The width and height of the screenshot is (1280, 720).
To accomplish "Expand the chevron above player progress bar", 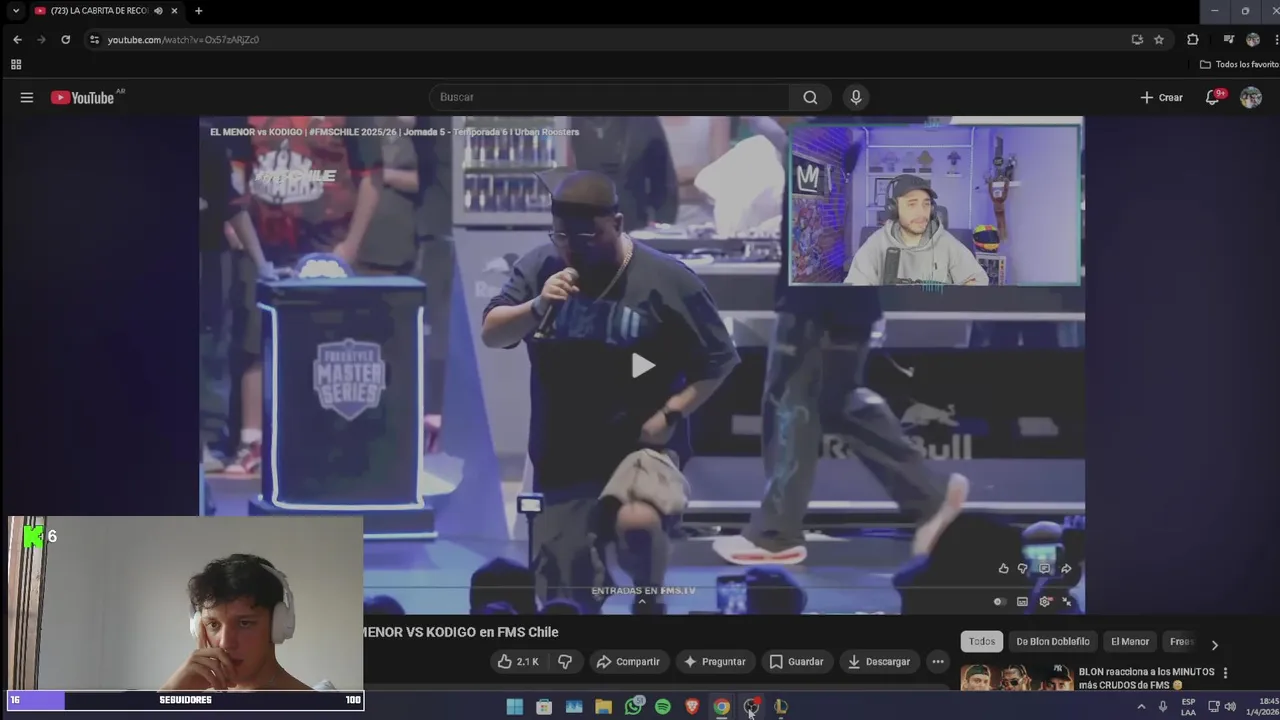I will 642,601.
